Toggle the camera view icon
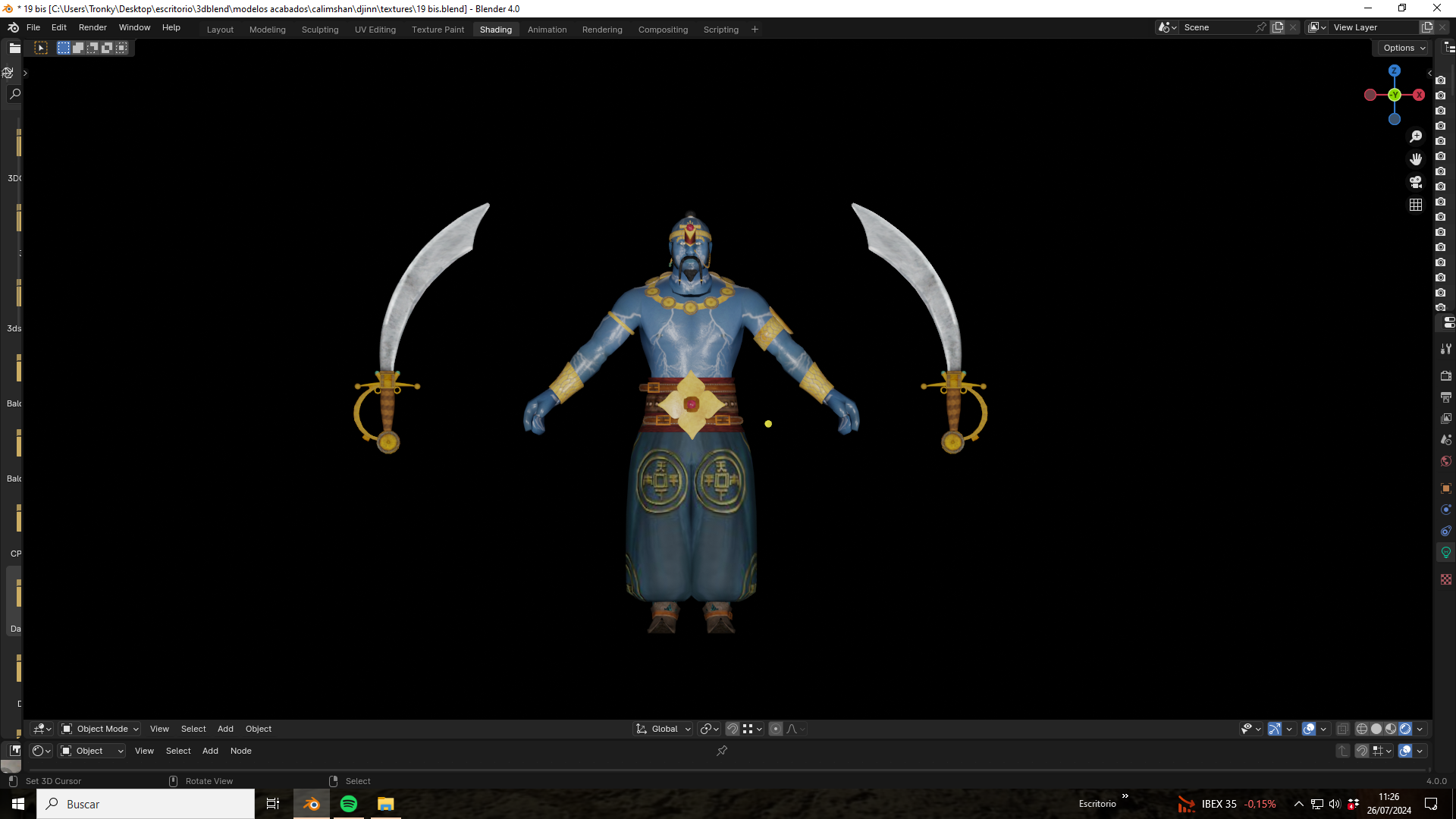The image size is (1456, 819). (1416, 182)
